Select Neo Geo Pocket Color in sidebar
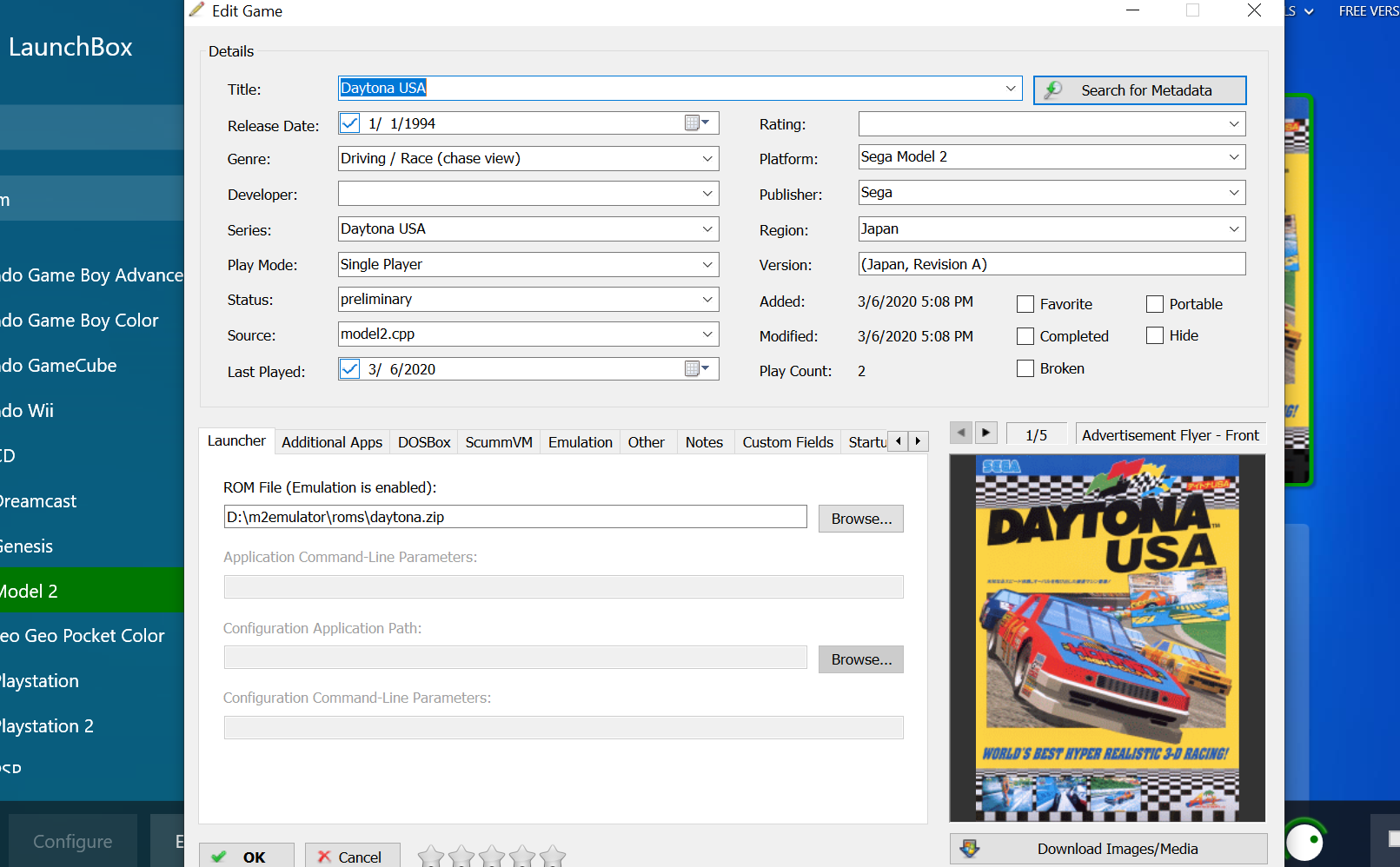 (x=91, y=636)
